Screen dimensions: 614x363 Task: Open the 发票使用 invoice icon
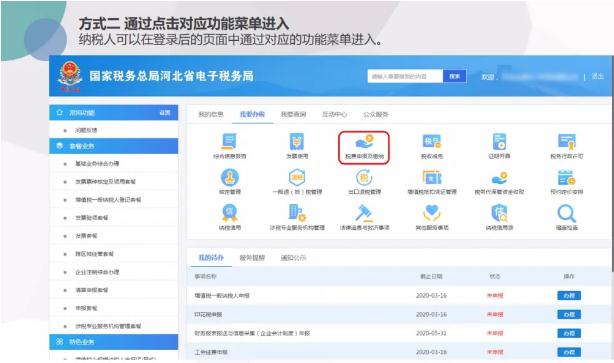click(x=297, y=146)
